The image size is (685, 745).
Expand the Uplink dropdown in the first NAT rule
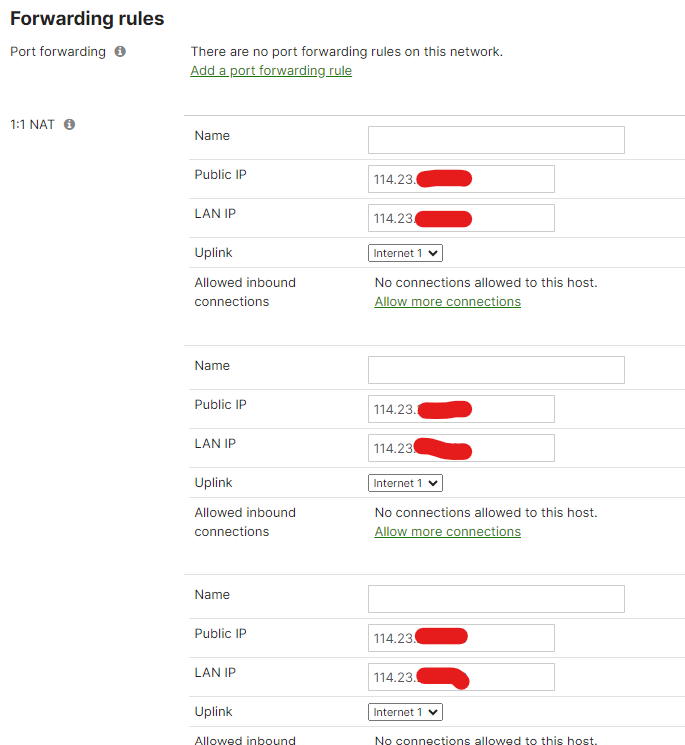405,254
